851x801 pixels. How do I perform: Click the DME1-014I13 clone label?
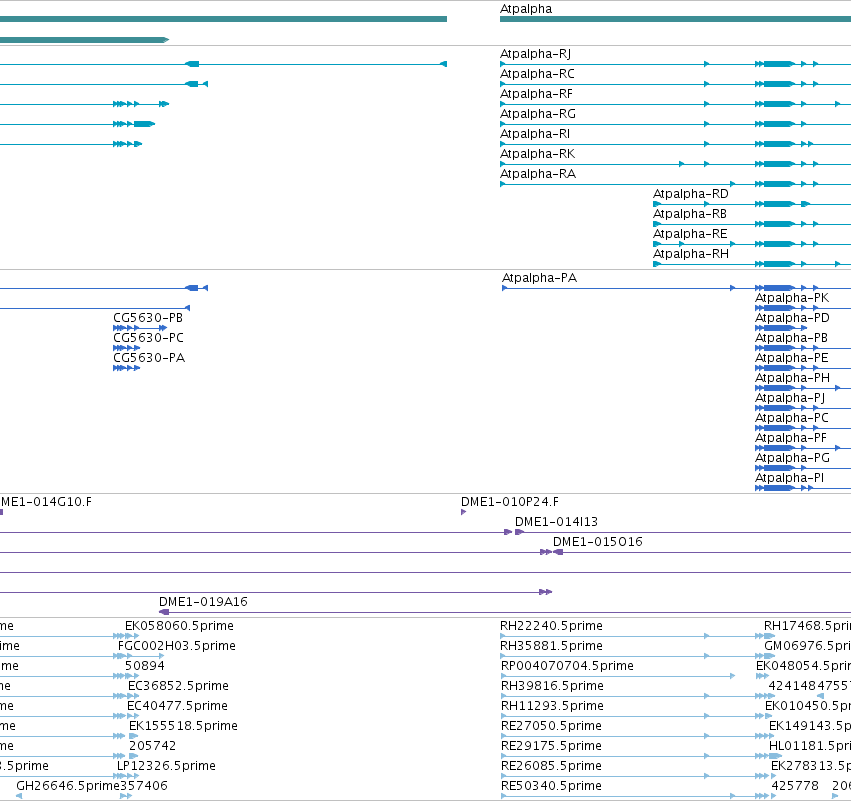point(556,523)
